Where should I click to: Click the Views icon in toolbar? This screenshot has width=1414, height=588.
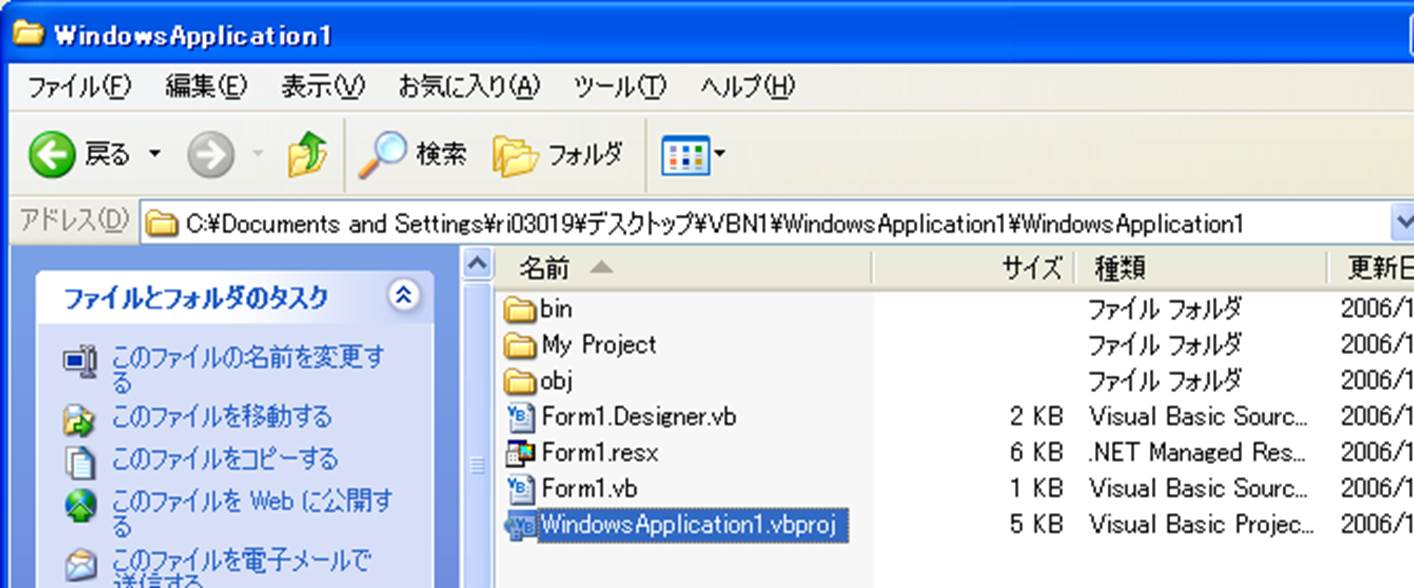tap(685, 155)
